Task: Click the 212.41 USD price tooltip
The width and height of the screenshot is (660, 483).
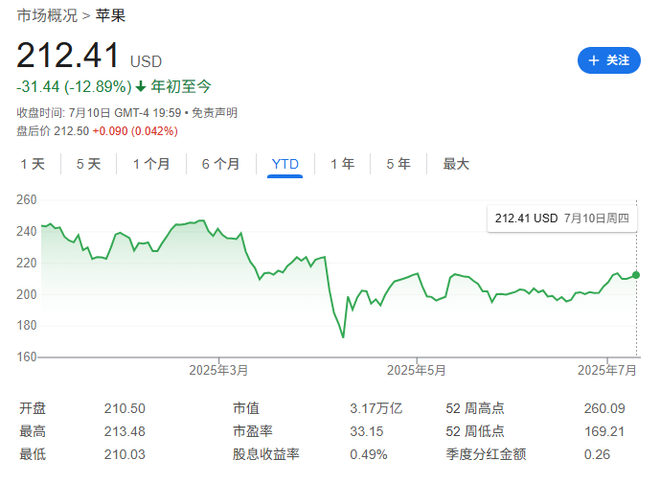Action: tap(560, 218)
